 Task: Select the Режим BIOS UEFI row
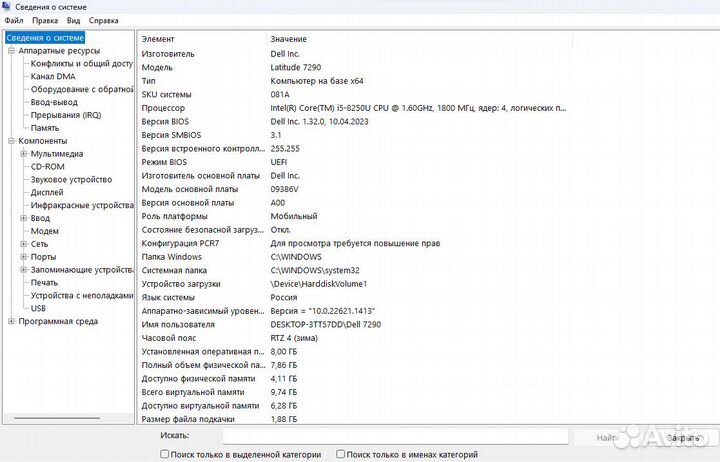[354, 162]
